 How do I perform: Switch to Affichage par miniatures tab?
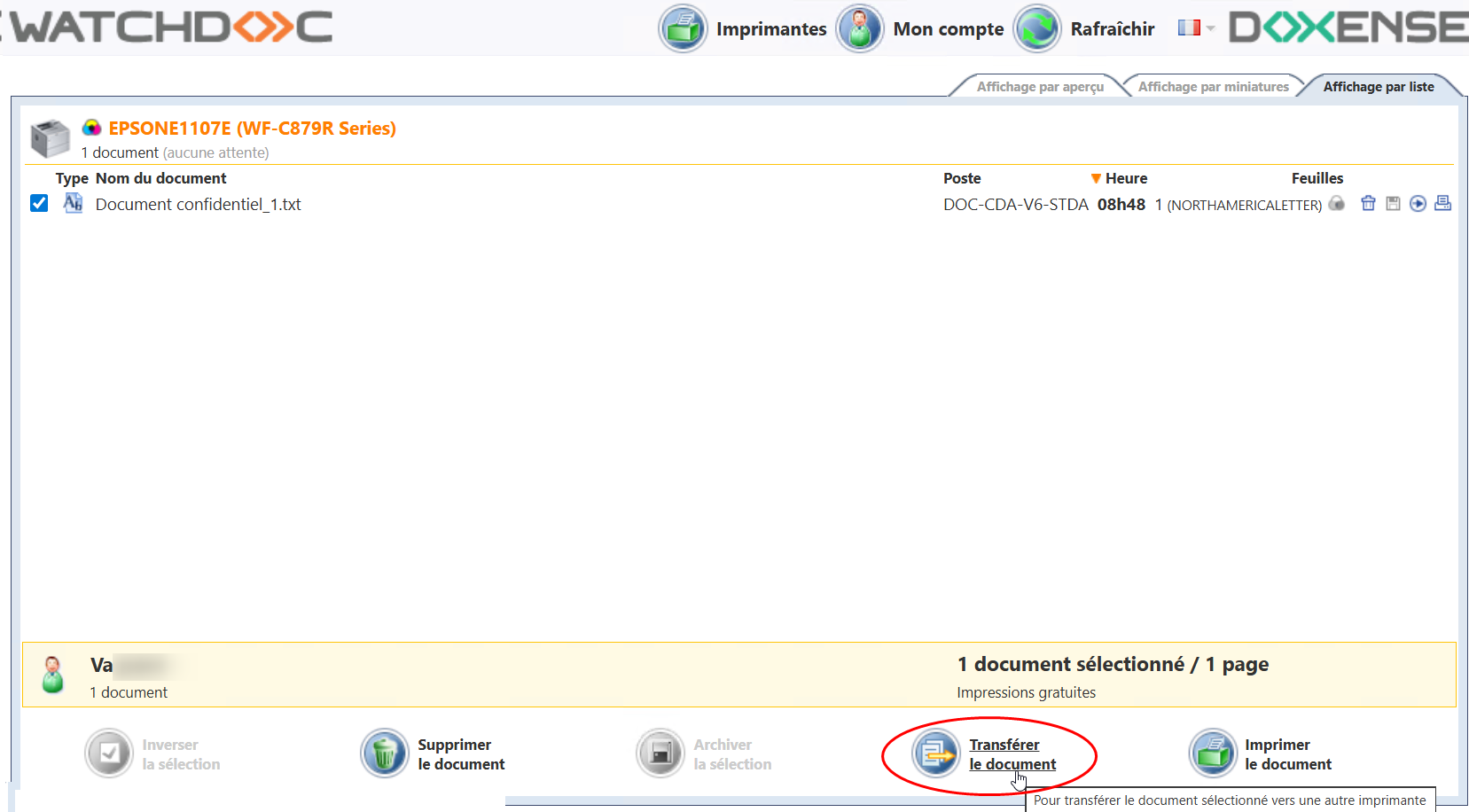1213,87
